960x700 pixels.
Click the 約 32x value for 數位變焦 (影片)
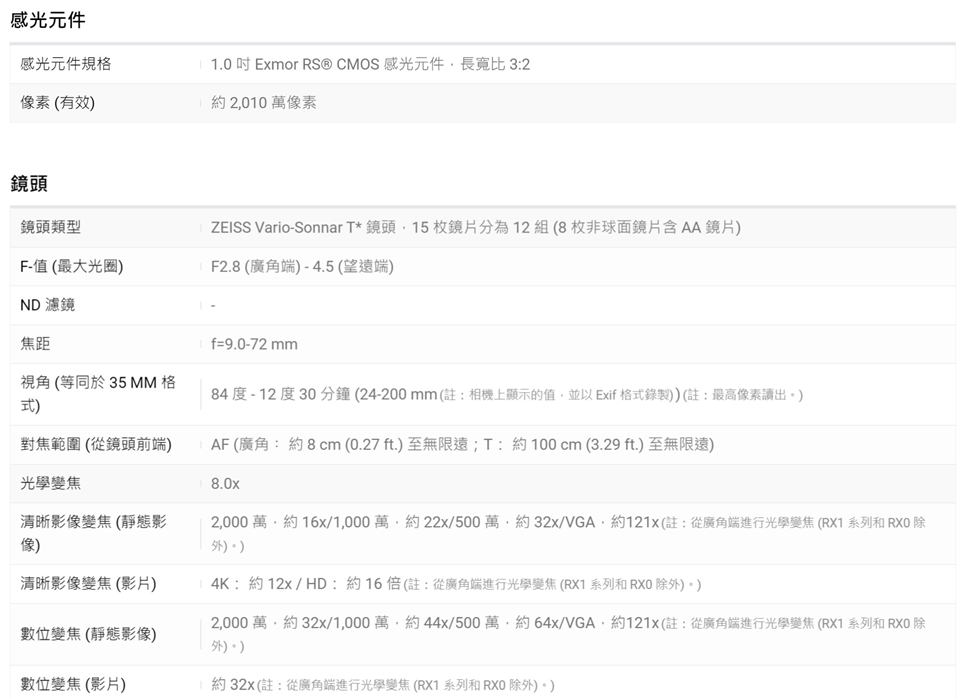233,685
